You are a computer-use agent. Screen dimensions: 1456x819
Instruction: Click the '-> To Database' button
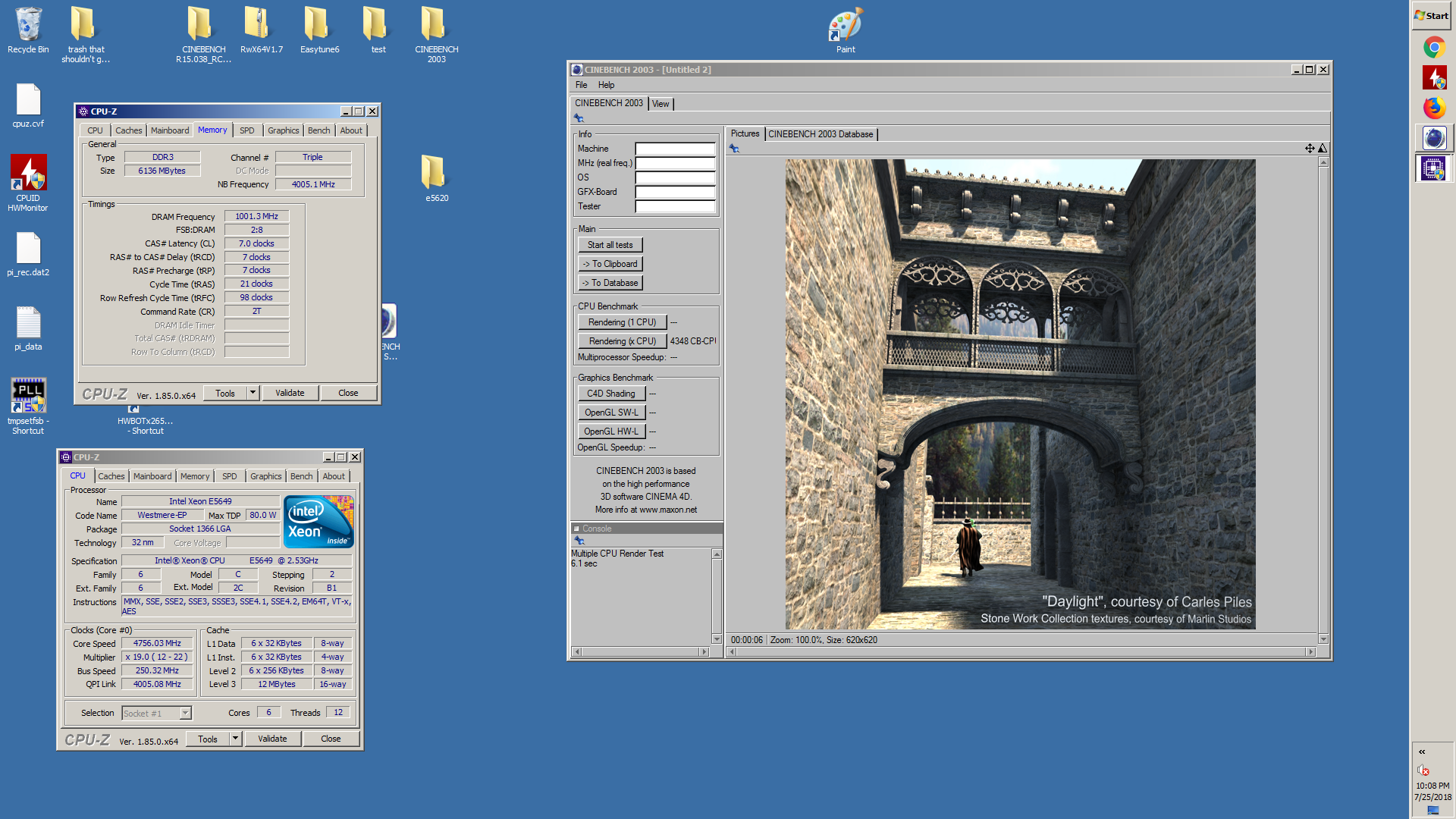(x=610, y=283)
